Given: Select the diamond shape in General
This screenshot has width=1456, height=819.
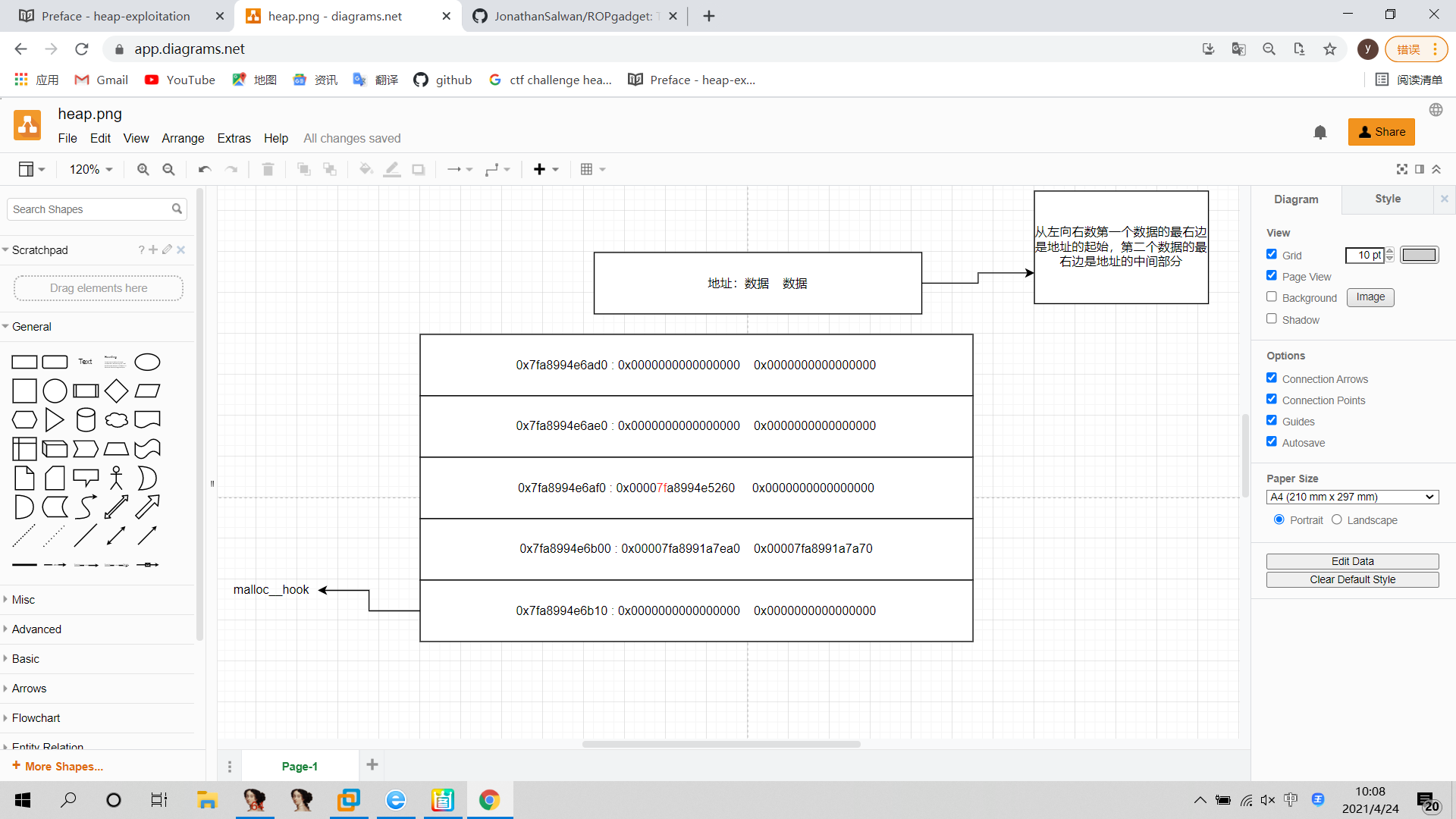Looking at the screenshot, I should pos(116,391).
